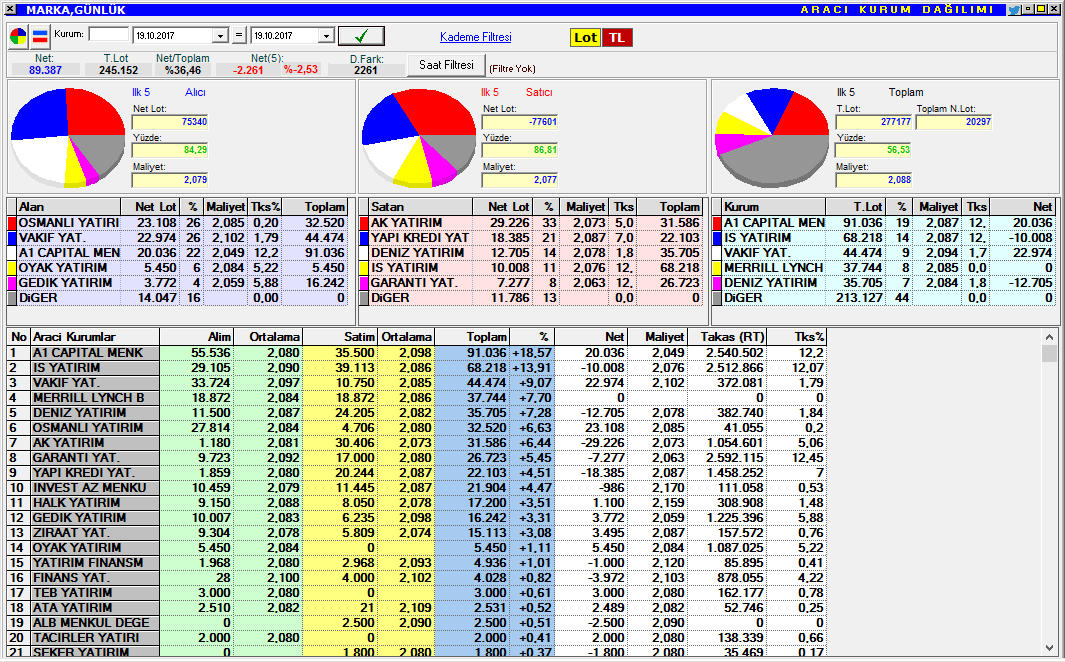Screen dimensions: 1065x662
Task: Open the end date dropdown arrow
Action: click(326, 36)
